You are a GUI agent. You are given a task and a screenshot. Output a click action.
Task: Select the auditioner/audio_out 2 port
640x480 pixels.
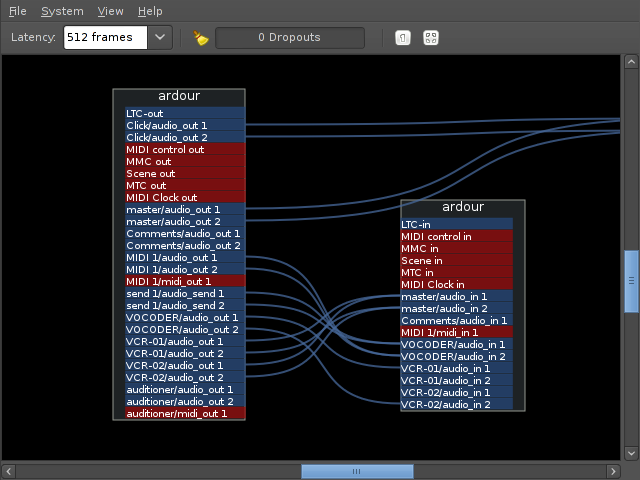(x=185, y=402)
